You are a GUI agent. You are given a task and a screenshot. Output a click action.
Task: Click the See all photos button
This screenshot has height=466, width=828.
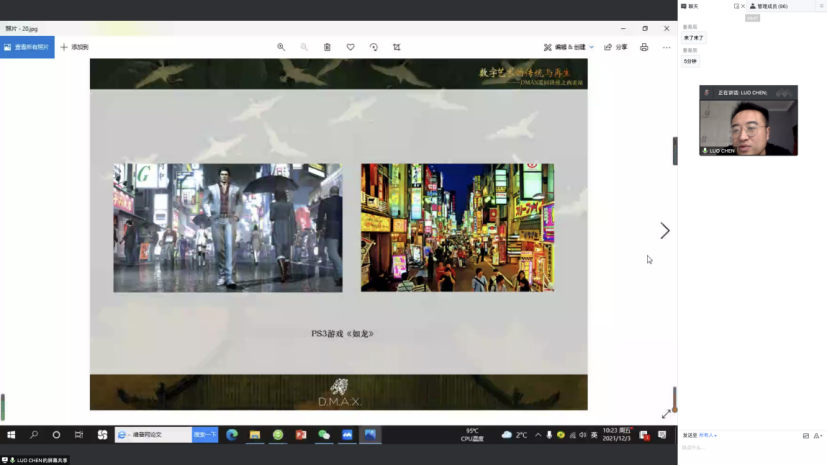point(27,47)
